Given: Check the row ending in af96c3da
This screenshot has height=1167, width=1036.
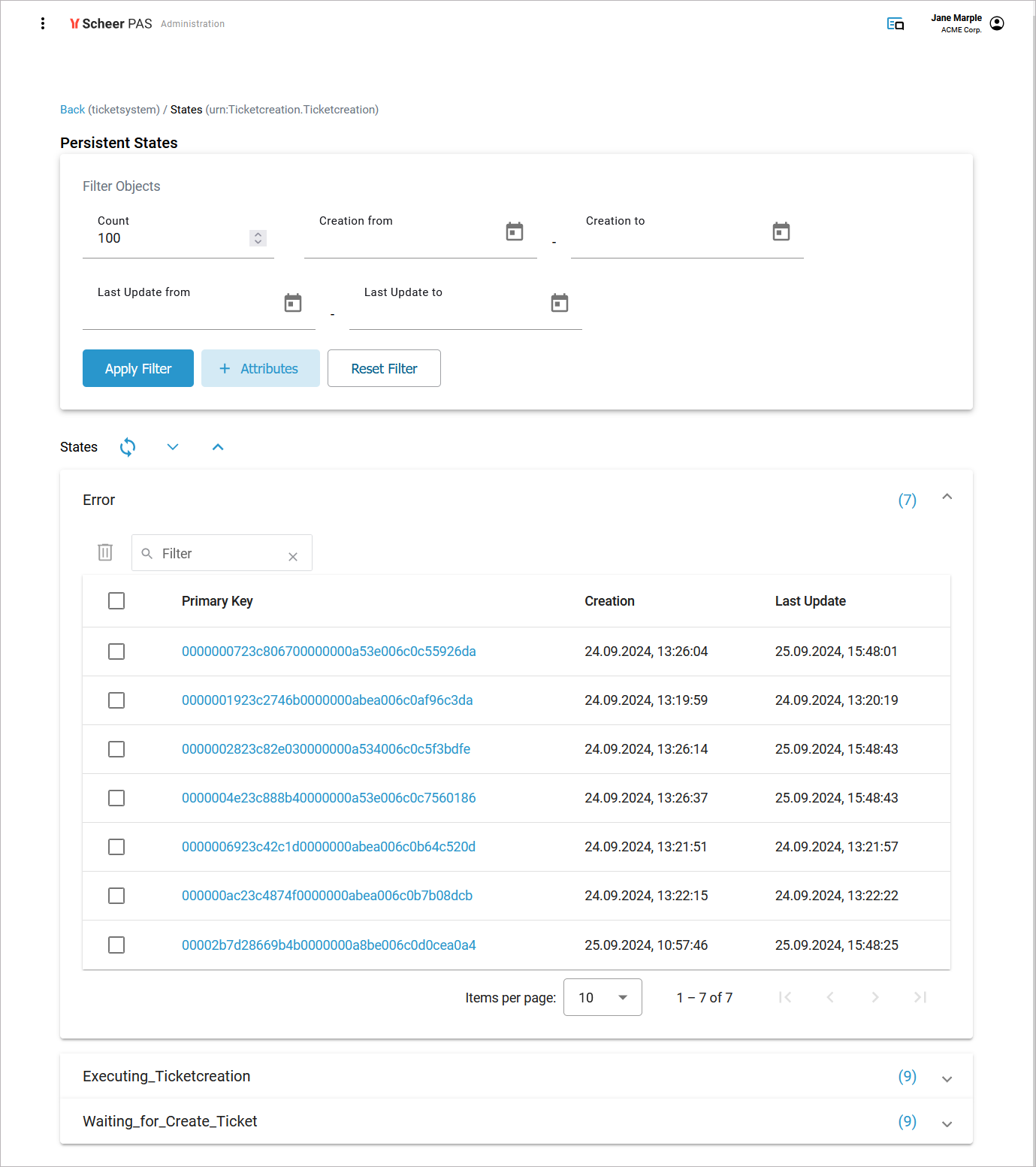Looking at the screenshot, I should click(116, 700).
